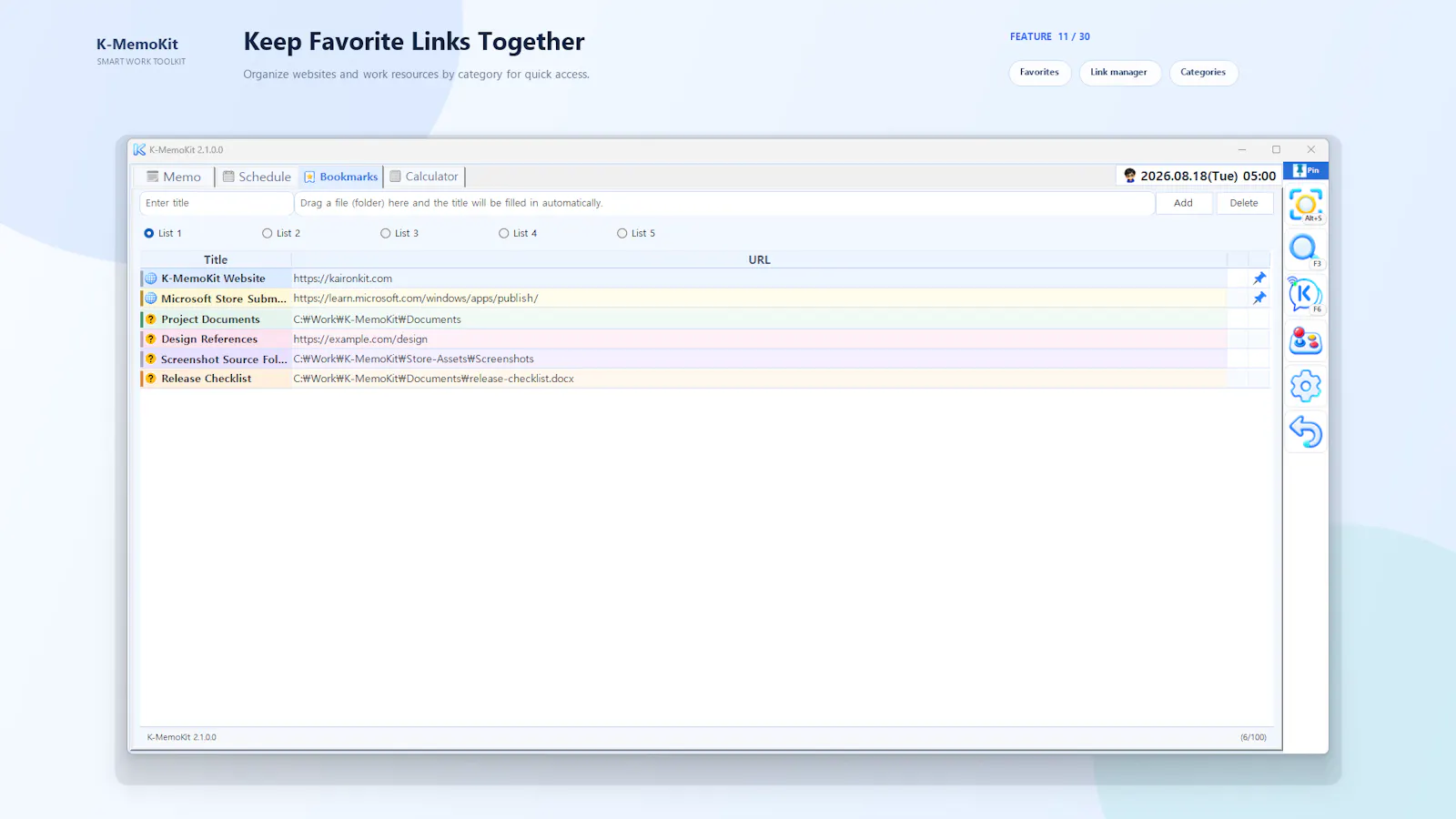This screenshot has height=819, width=1456.
Task: Minimize the K-MemoKit window
Action: click(1241, 150)
